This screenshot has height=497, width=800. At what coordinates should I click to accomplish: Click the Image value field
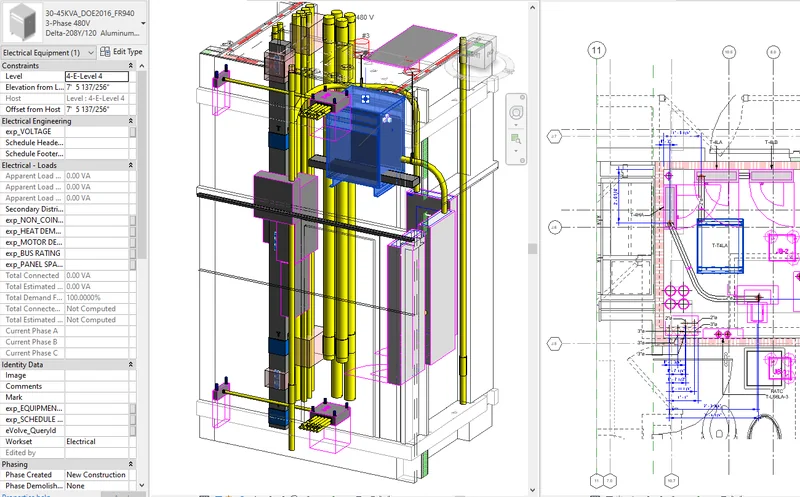coord(97,375)
